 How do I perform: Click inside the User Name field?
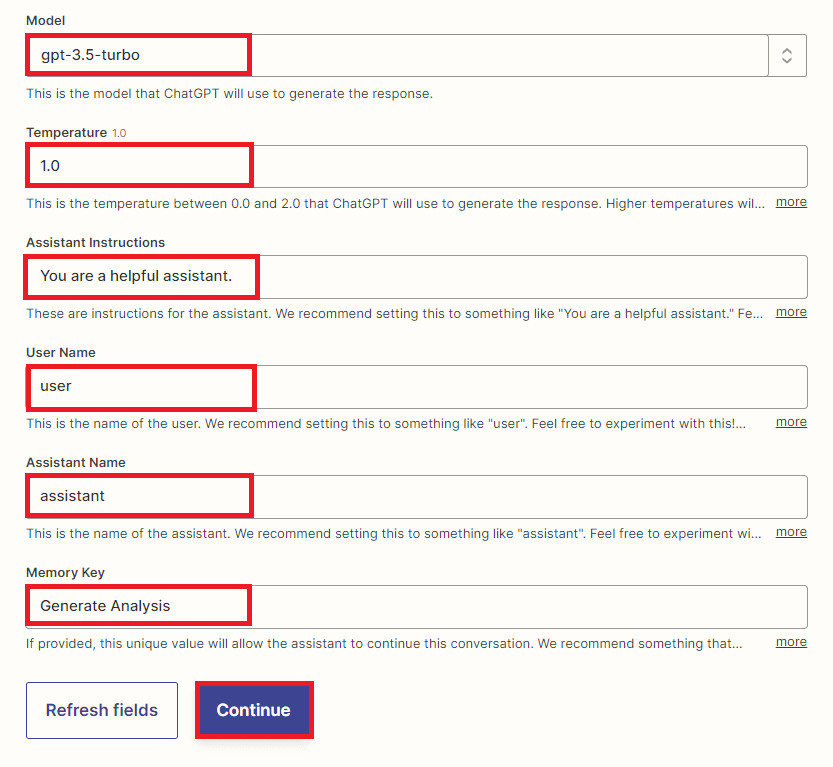[x=140, y=386]
